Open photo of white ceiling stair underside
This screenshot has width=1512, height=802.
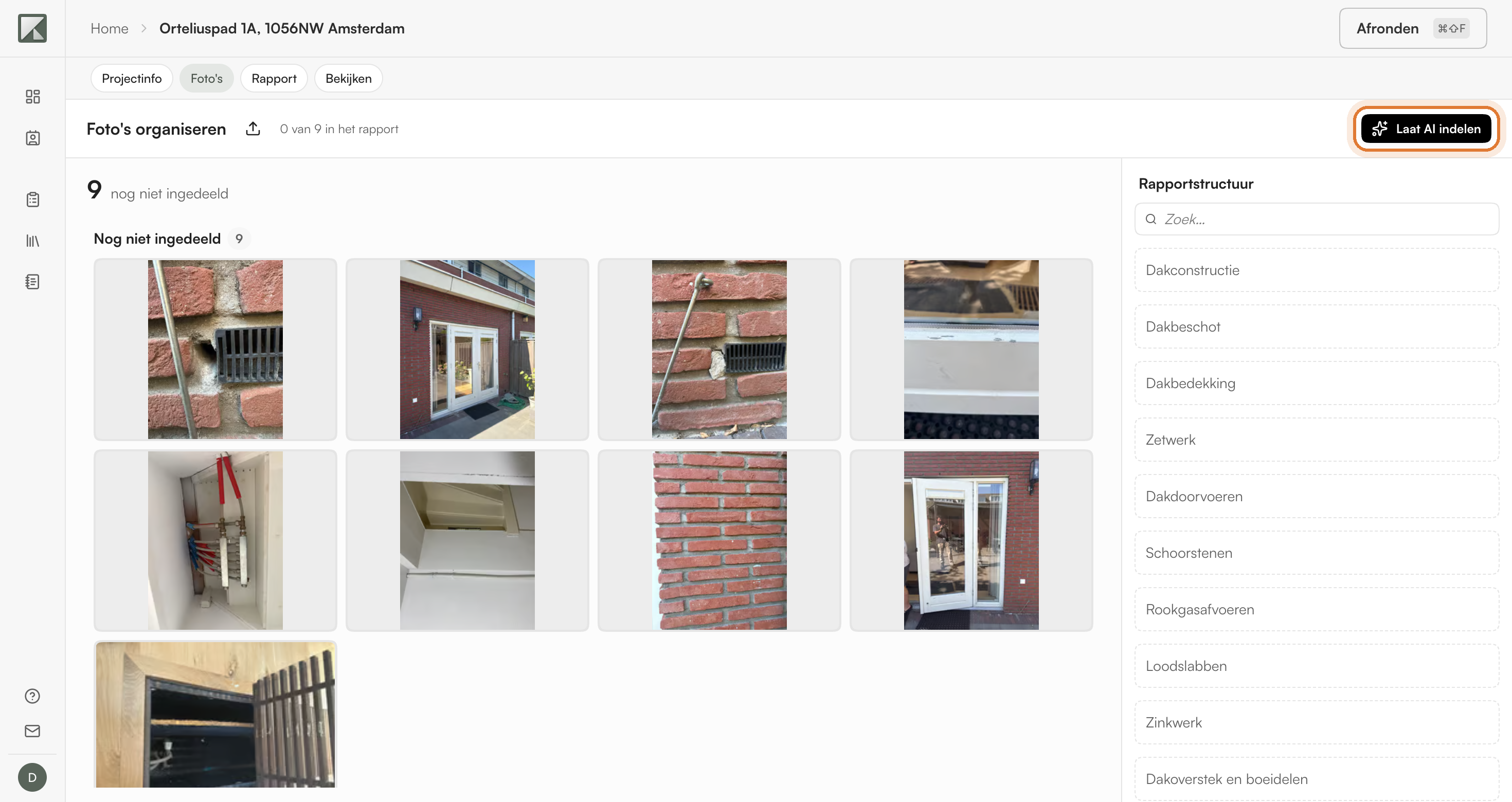467,540
